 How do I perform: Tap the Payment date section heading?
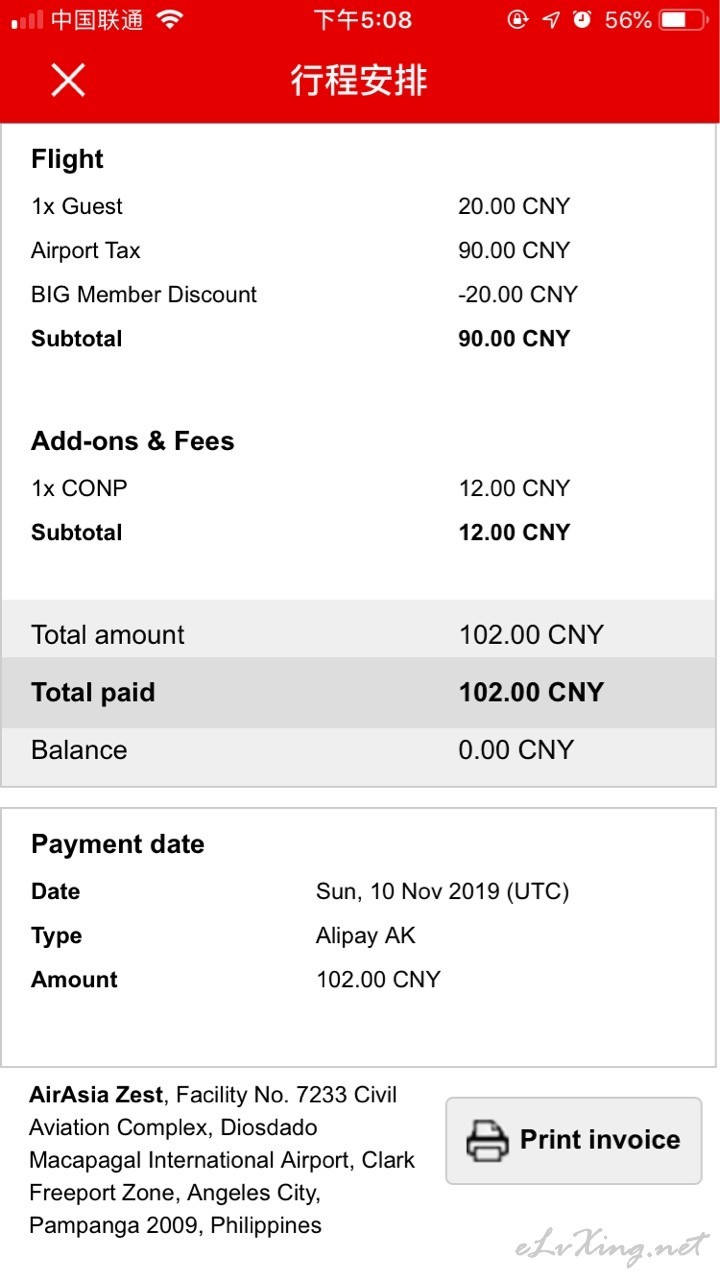(x=118, y=845)
